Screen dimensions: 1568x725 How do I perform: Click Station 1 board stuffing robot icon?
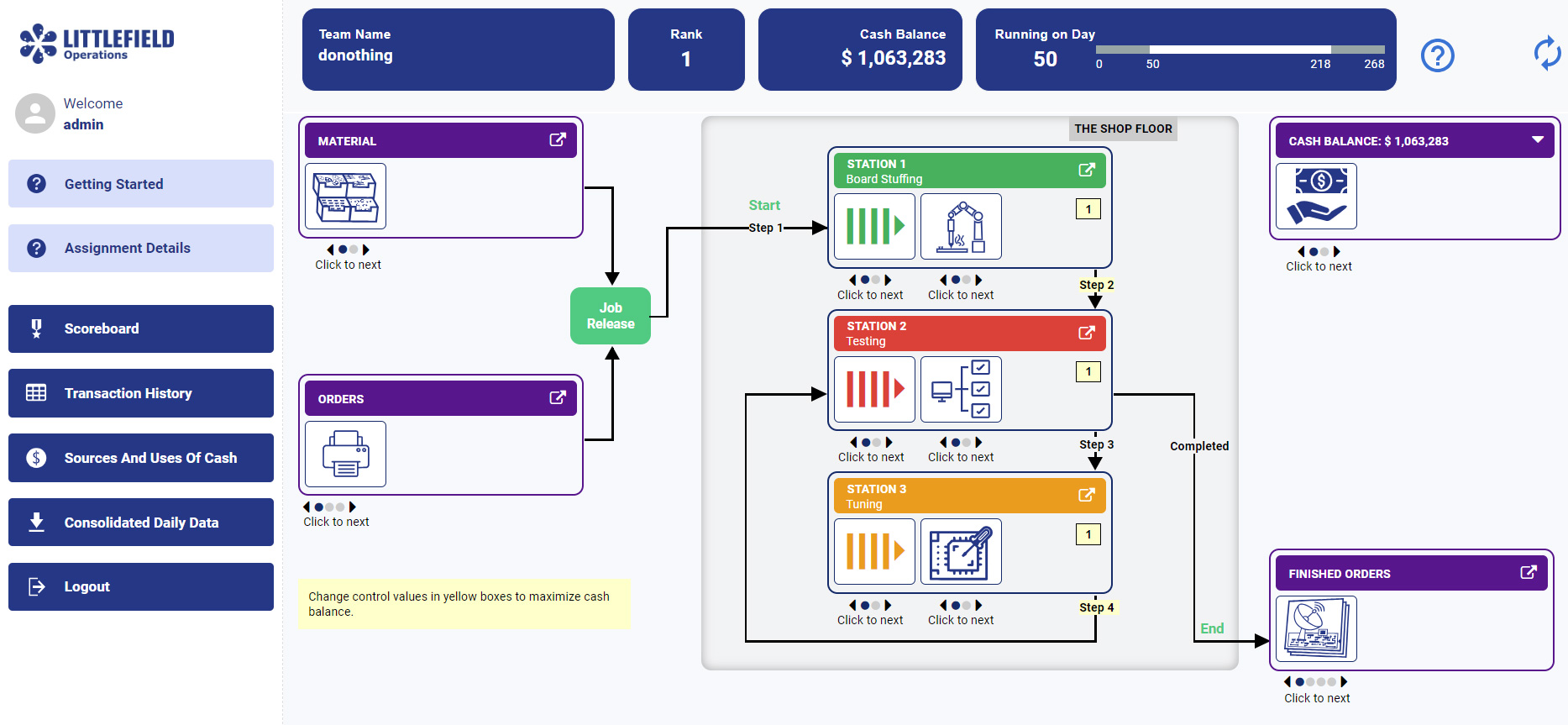tap(961, 226)
